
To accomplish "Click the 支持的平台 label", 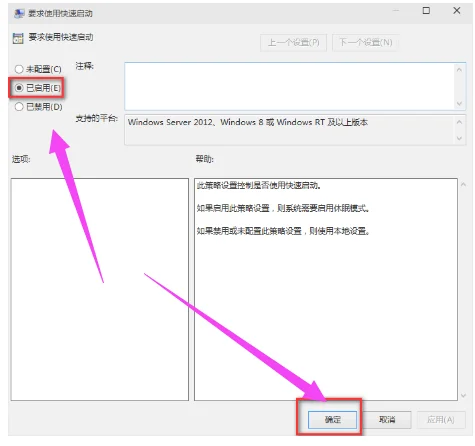I will point(97,118).
